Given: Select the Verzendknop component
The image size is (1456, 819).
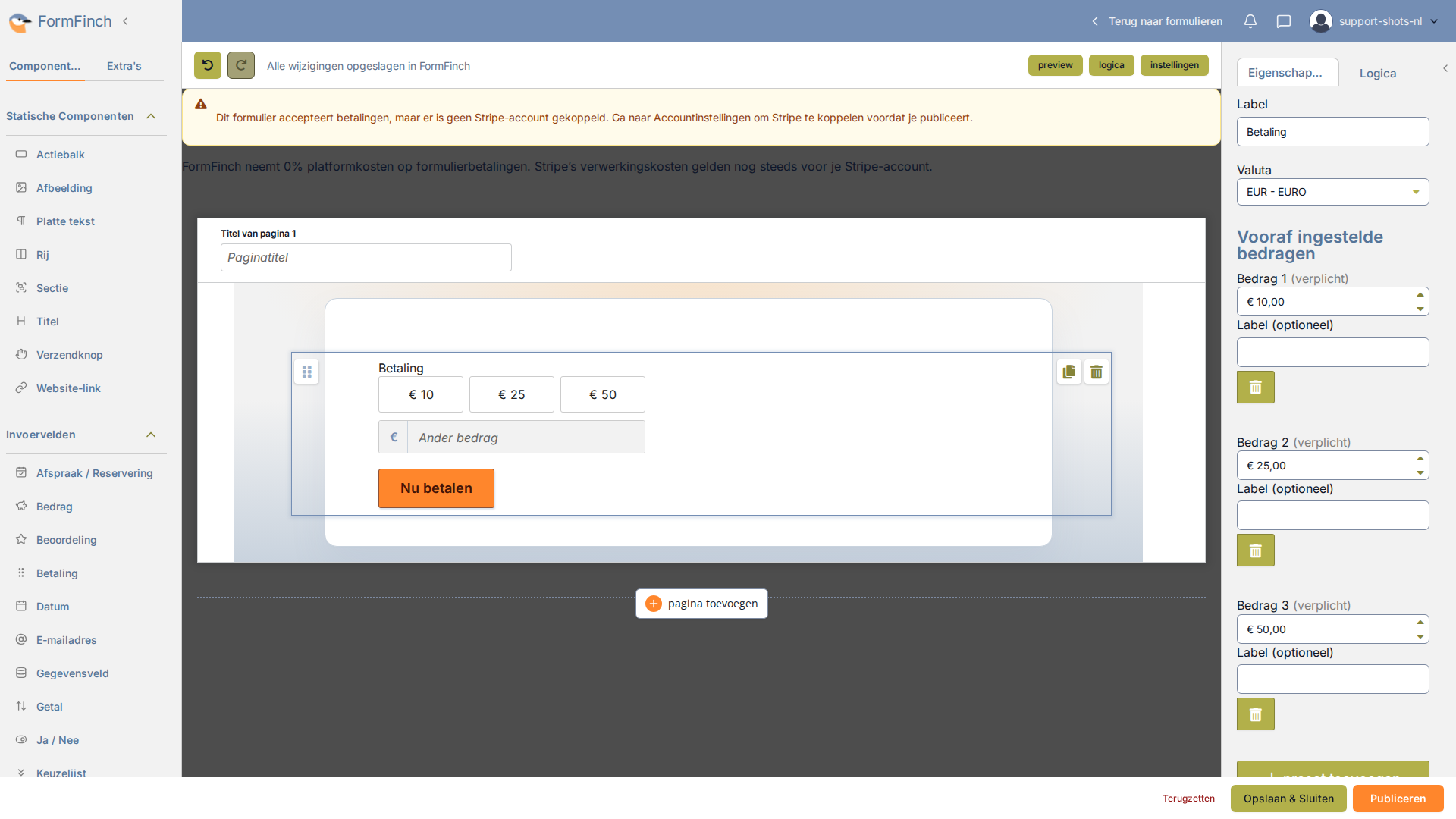Looking at the screenshot, I should pyautogui.click(x=70, y=355).
